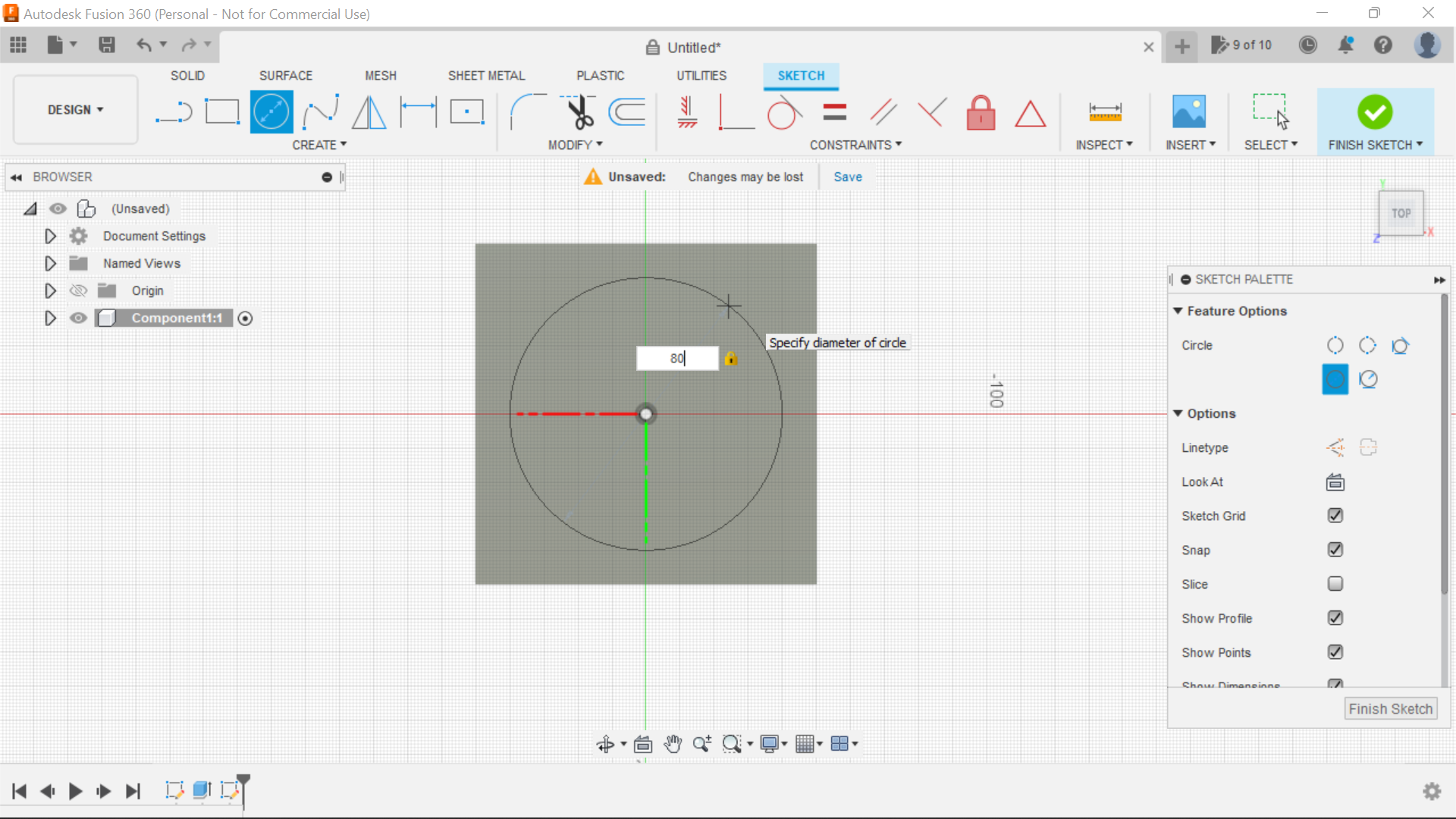1456x819 pixels.
Task: Show the hidden Origin folder
Action: 78,291
